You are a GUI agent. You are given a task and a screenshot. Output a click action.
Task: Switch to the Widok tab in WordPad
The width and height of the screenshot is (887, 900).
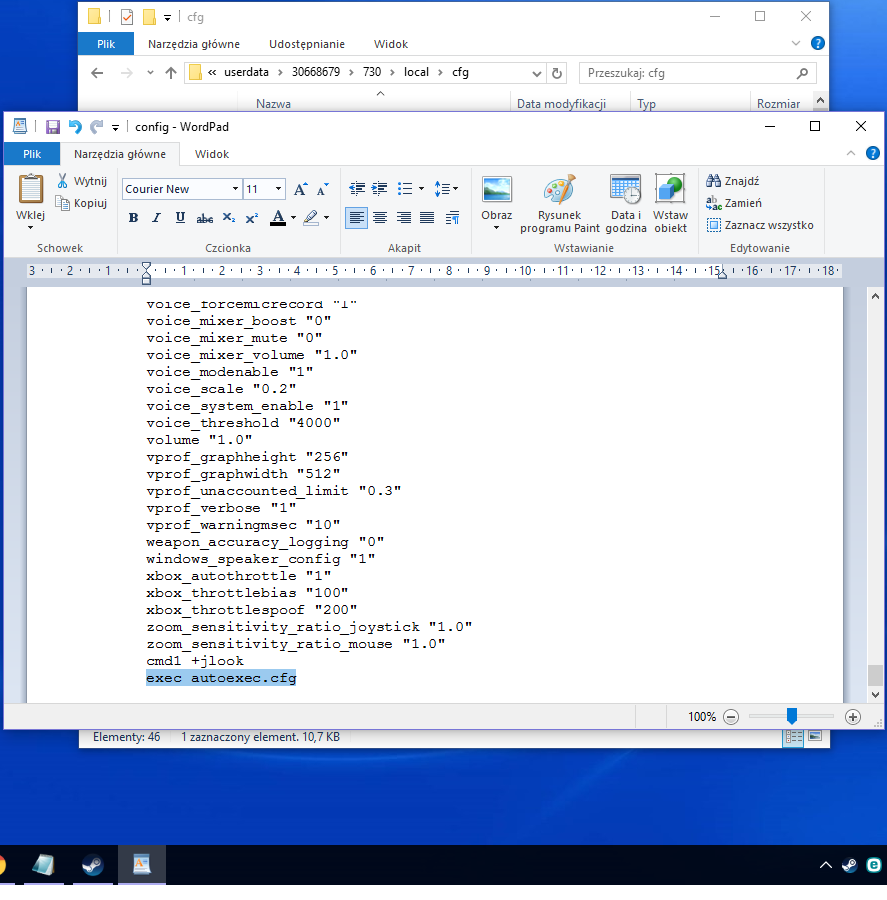(x=212, y=154)
